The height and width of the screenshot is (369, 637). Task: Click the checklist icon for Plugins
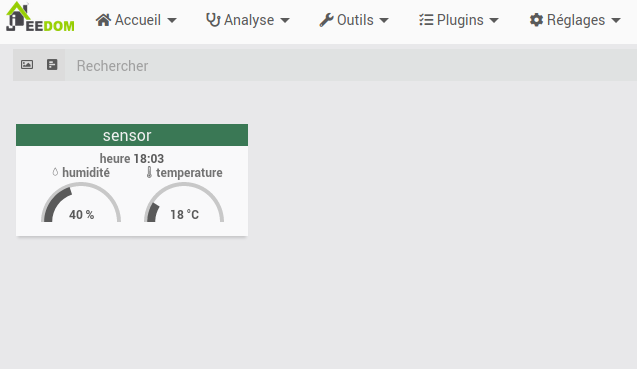point(426,20)
